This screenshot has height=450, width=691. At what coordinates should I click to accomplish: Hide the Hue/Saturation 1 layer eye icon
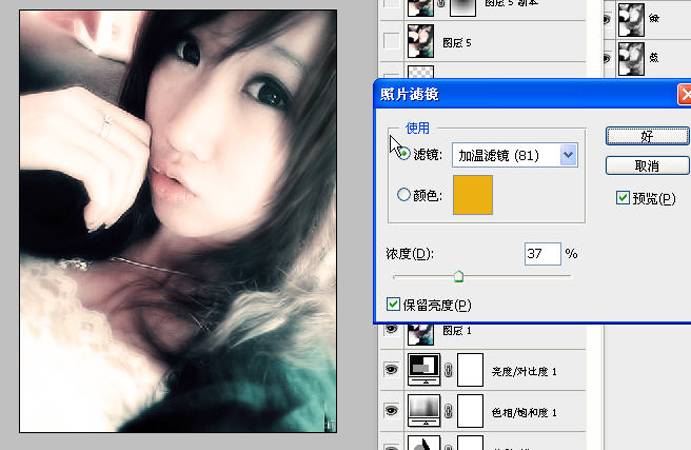tap(391, 411)
